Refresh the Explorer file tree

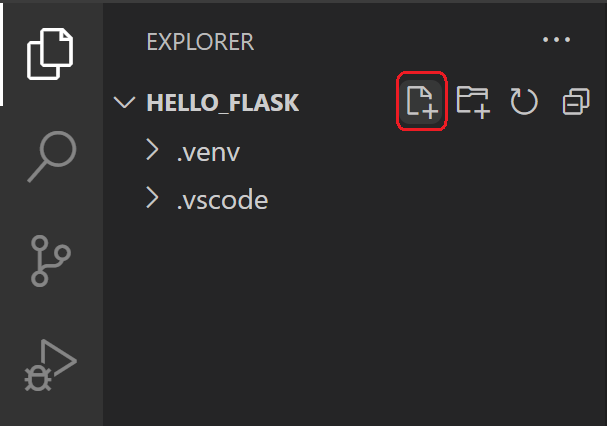(x=524, y=101)
